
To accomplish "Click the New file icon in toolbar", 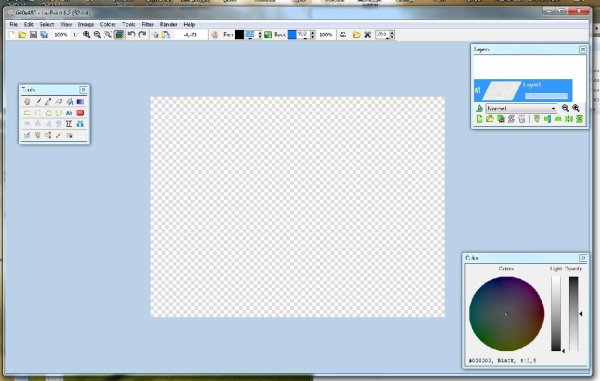I will point(12,35).
